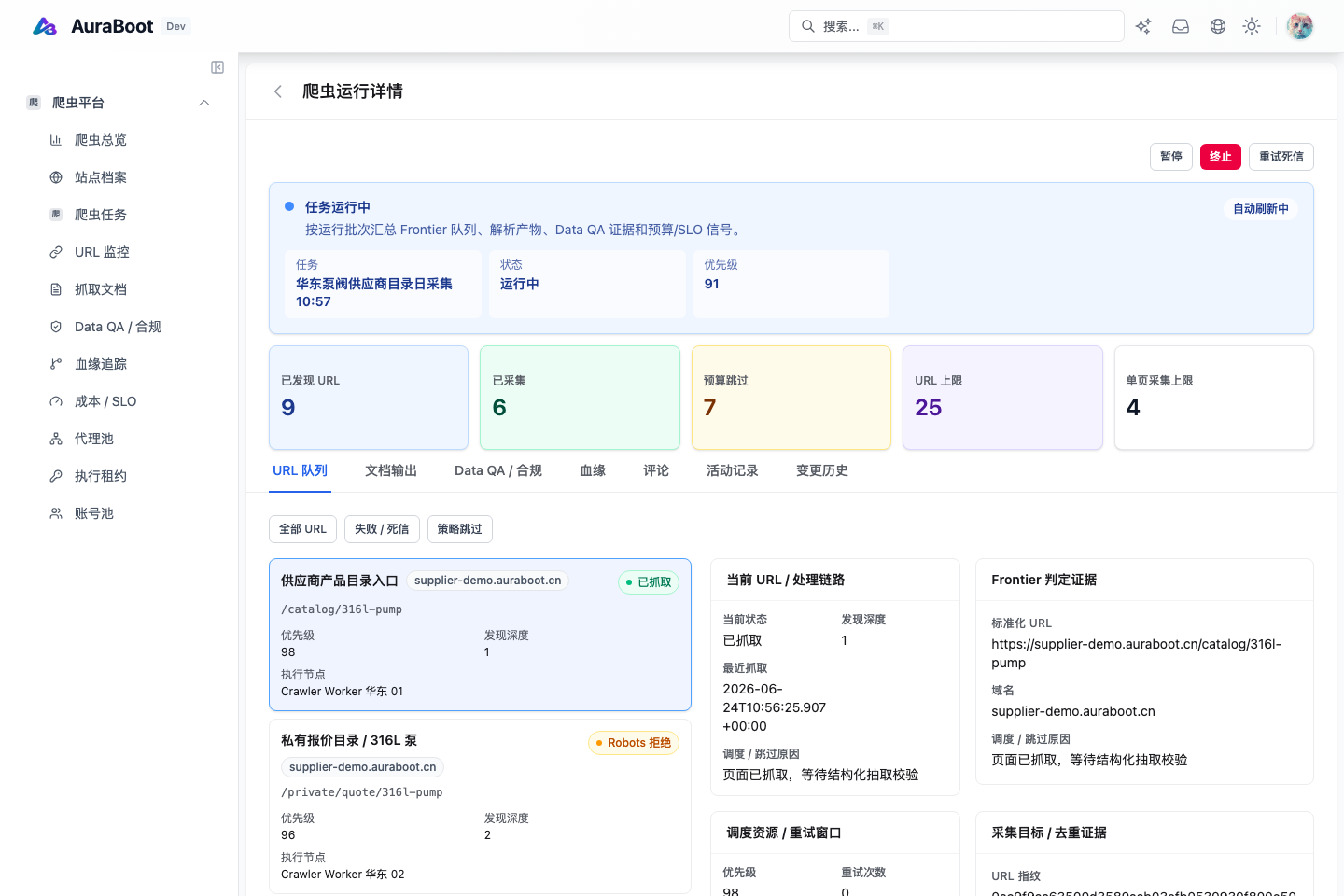Screen dimensions: 1344x896
Task: Click the URL 监控 link icon
Action: (56, 252)
